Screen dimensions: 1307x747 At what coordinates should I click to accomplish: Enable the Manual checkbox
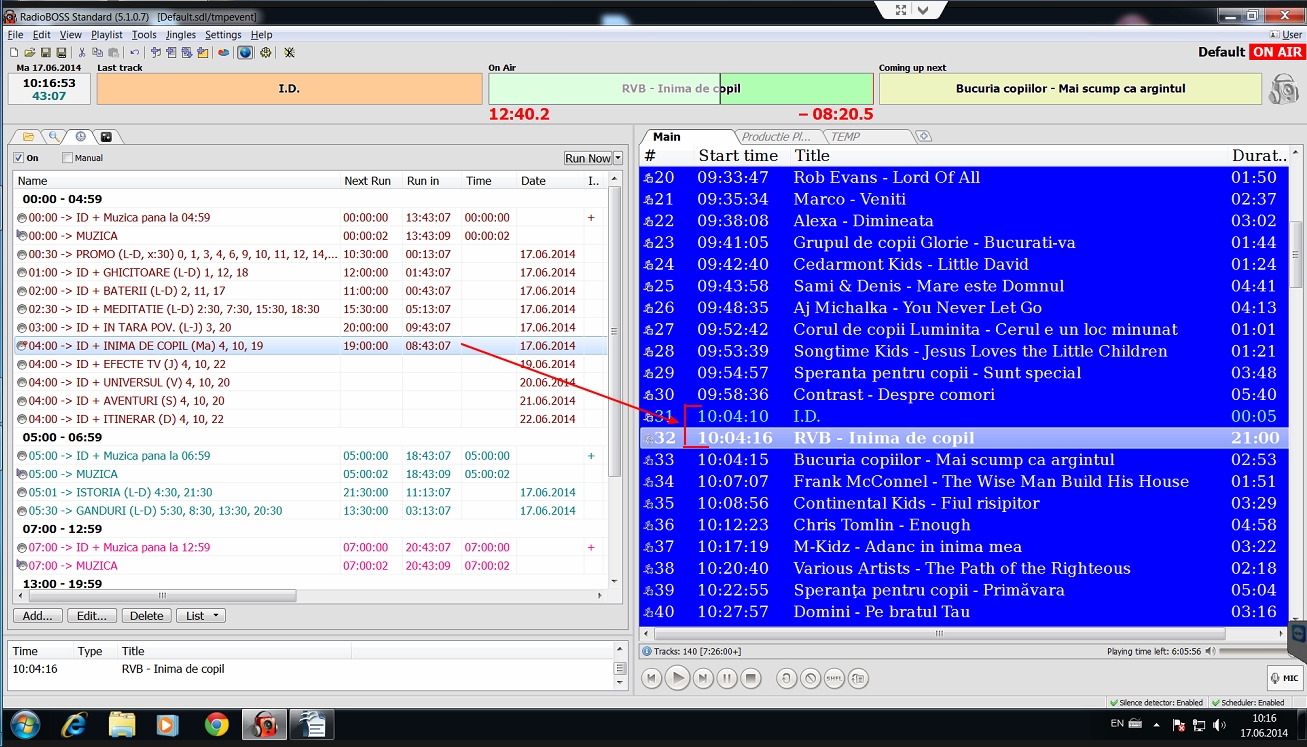click(x=68, y=158)
